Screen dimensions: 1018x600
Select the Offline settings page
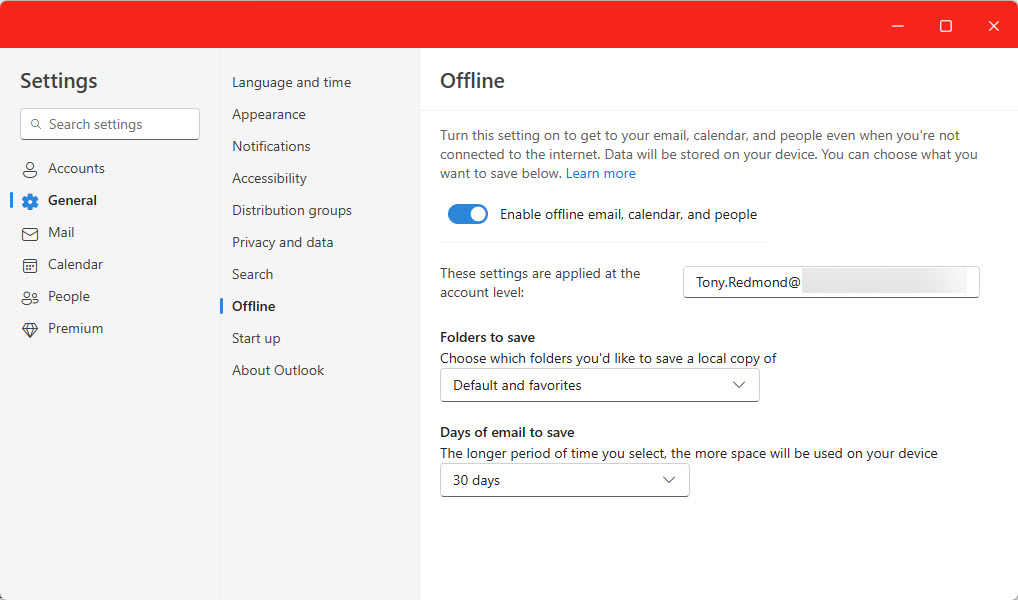[254, 306]
